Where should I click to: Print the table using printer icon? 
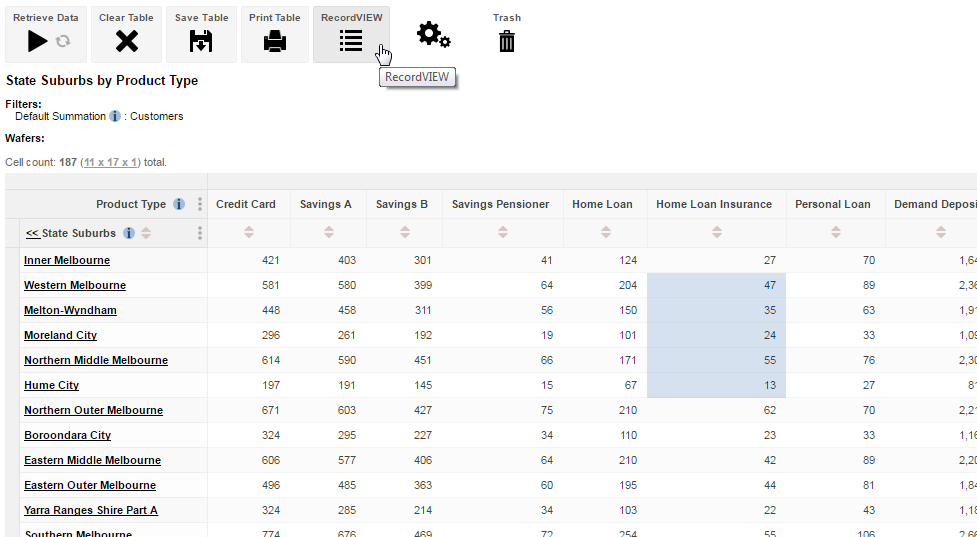pos(275,41)
